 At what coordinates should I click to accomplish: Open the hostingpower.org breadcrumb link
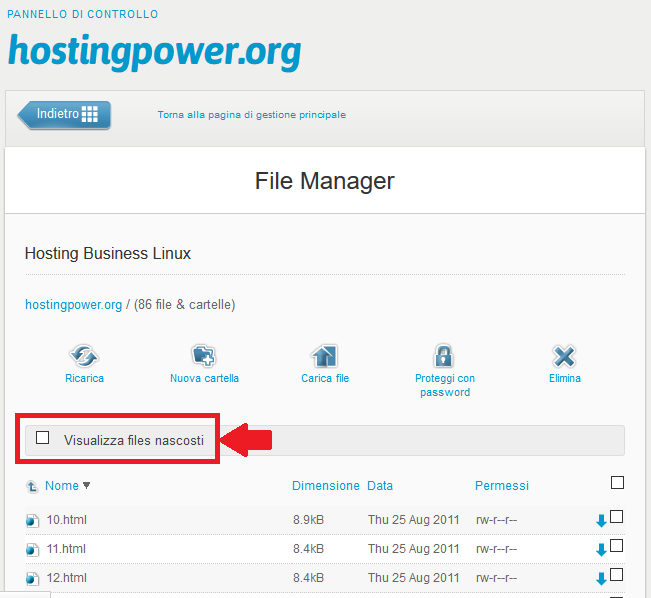[x=73, y=304]
